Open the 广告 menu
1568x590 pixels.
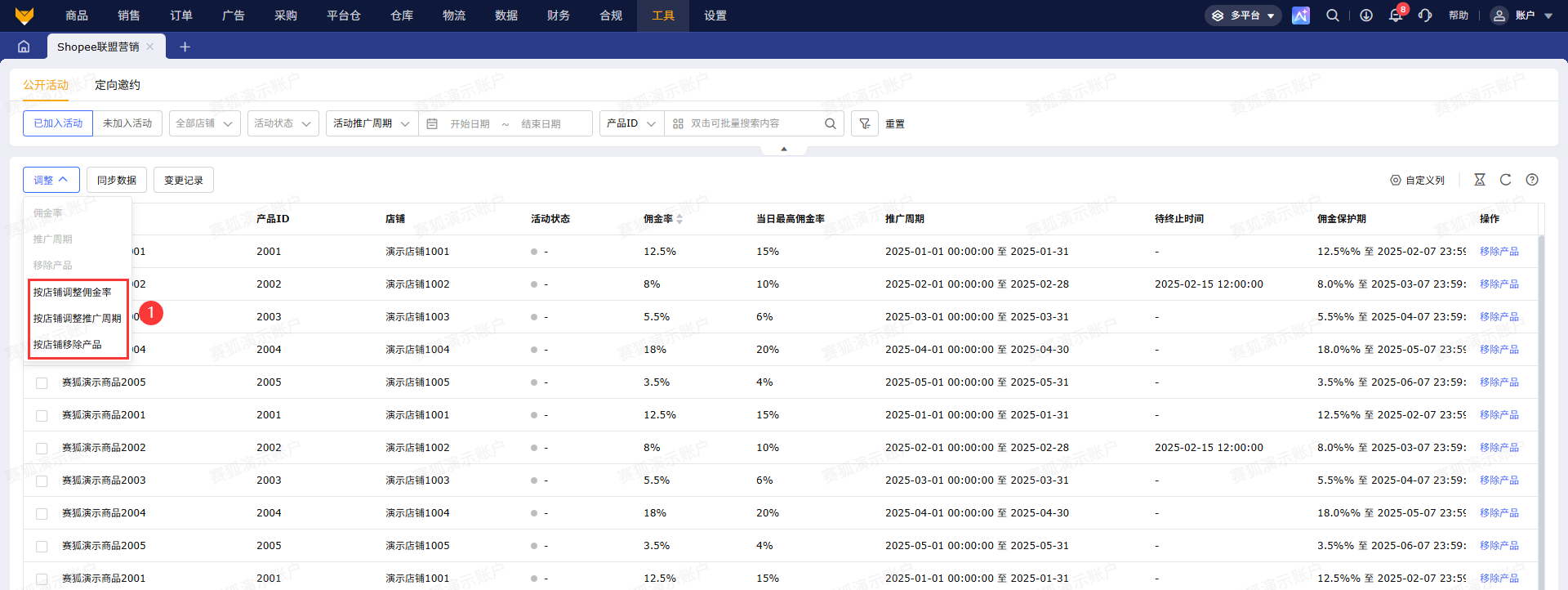coord(234,16)
